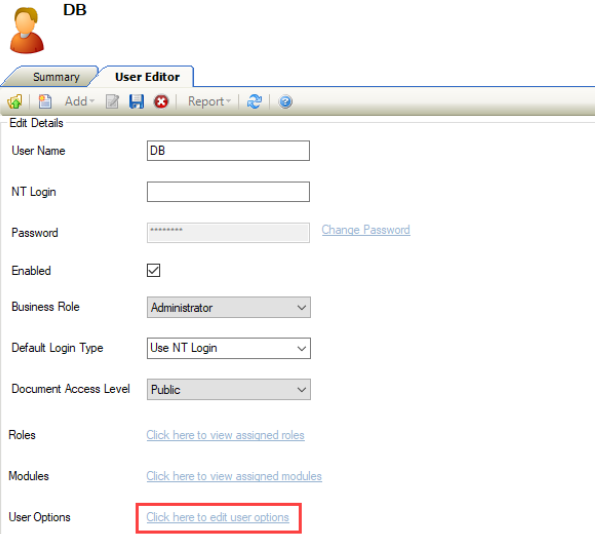The image size is (595, 534).
Task: Open help with the question mark icon
Action: pos(285,102)
